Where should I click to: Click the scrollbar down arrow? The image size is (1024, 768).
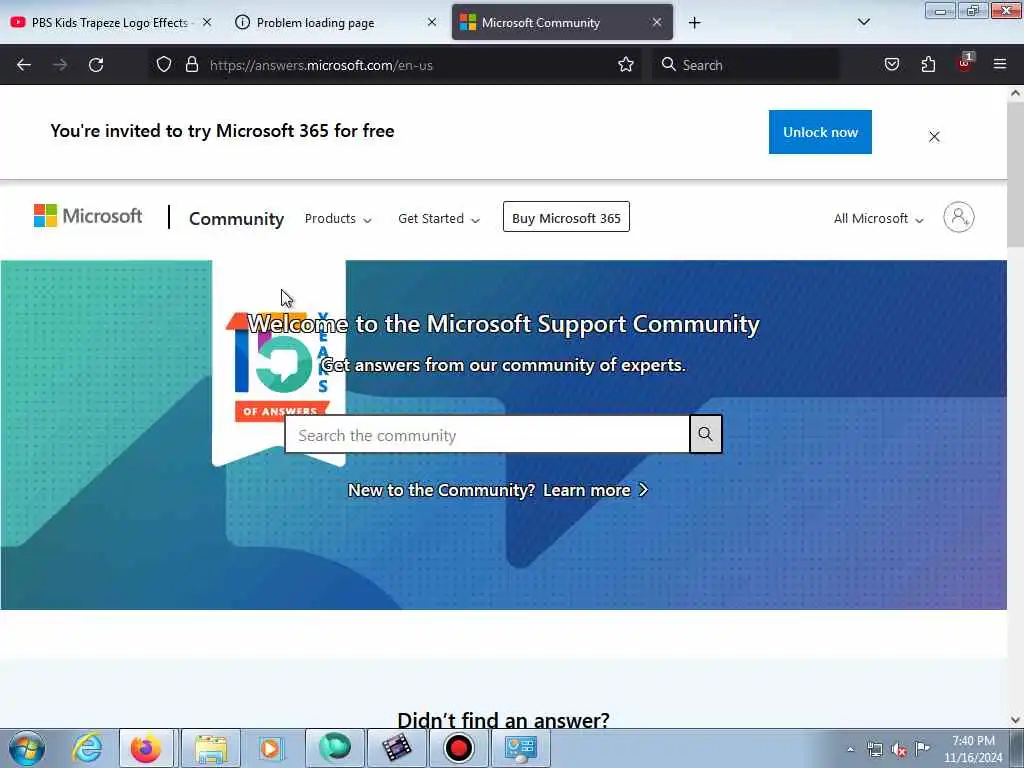[x=1015, y=720]
